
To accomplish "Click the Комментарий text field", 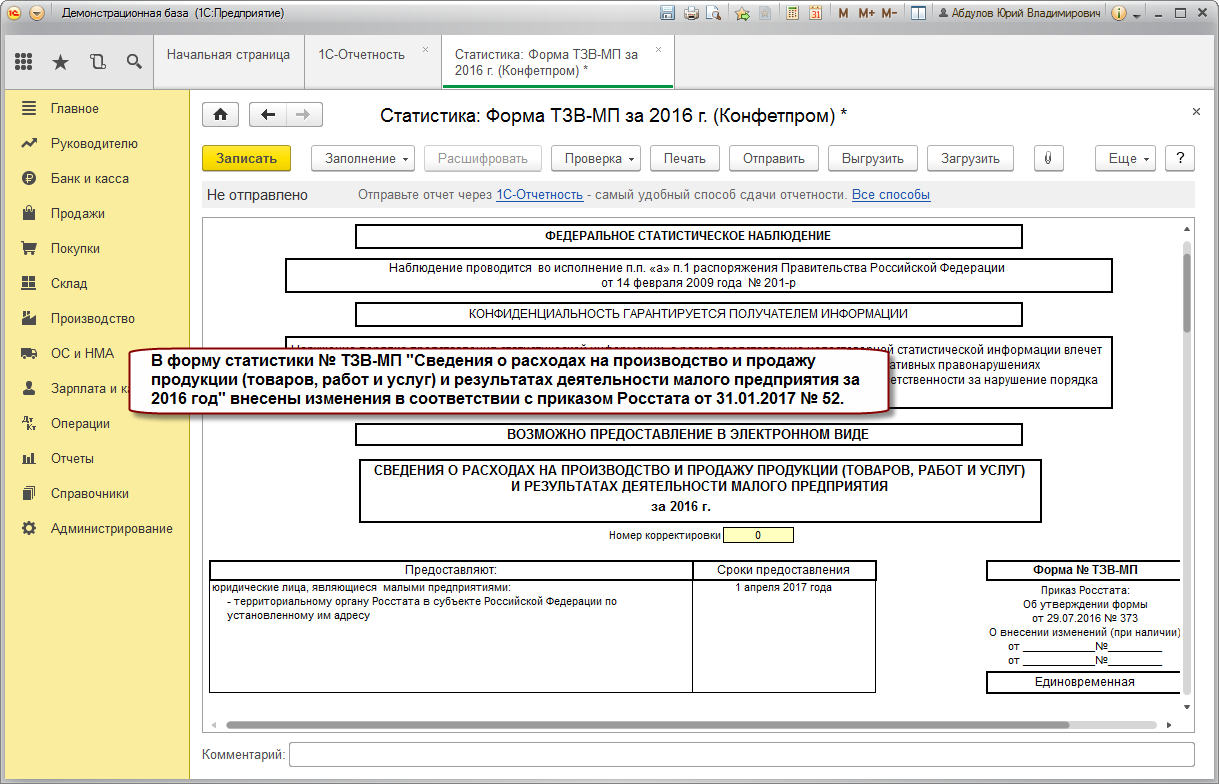I will (x=740, y=754).
